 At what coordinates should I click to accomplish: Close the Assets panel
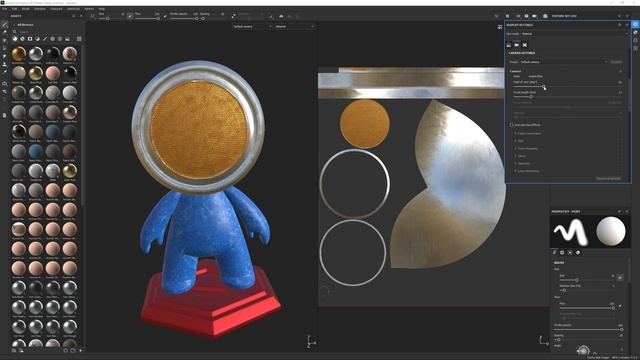(81, 16)
